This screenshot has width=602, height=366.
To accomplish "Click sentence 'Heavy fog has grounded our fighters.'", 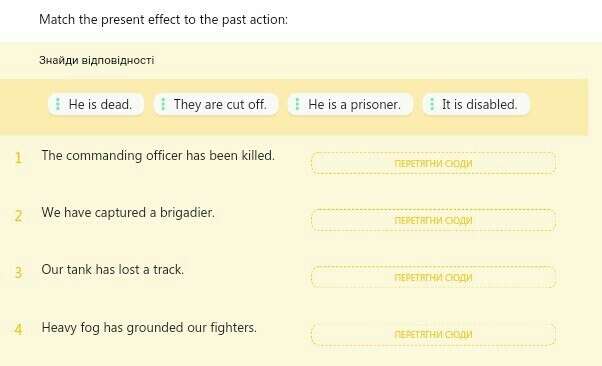I will point(149,328).
